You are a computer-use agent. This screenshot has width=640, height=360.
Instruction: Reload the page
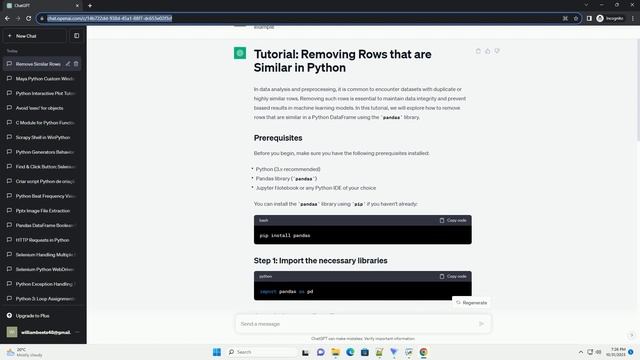tap(29, 18)
